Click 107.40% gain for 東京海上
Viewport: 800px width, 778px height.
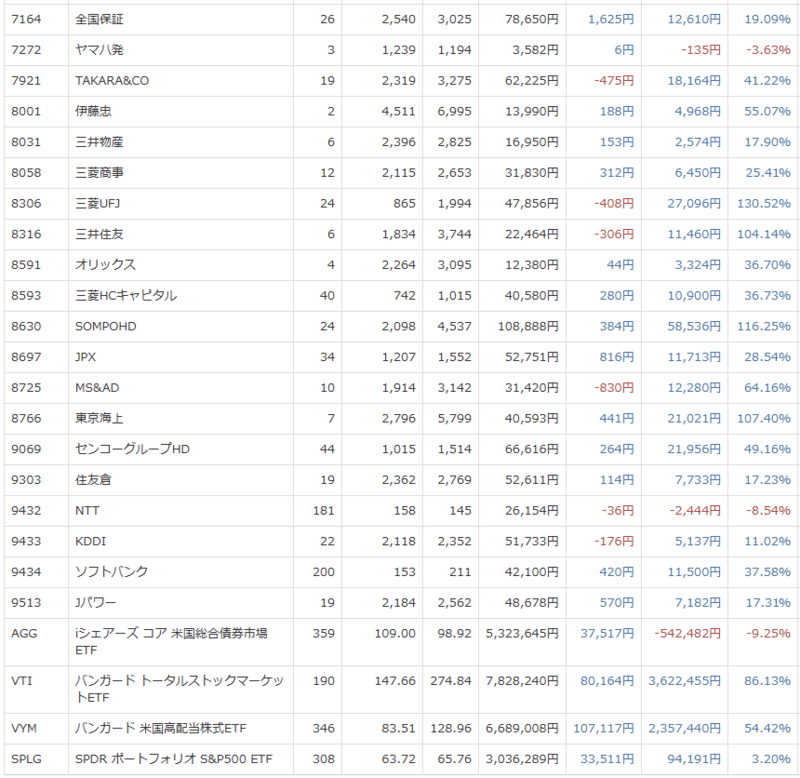(764, 418)
